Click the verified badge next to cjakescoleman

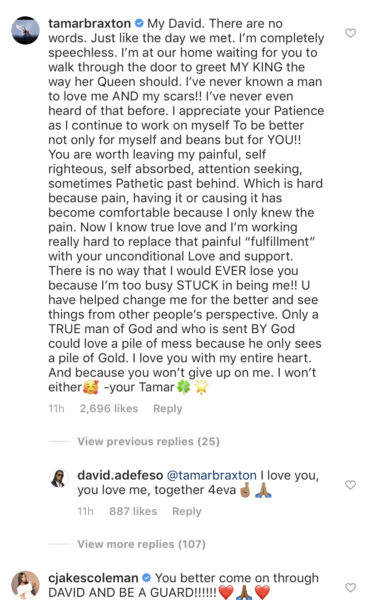tap(146, 577)
